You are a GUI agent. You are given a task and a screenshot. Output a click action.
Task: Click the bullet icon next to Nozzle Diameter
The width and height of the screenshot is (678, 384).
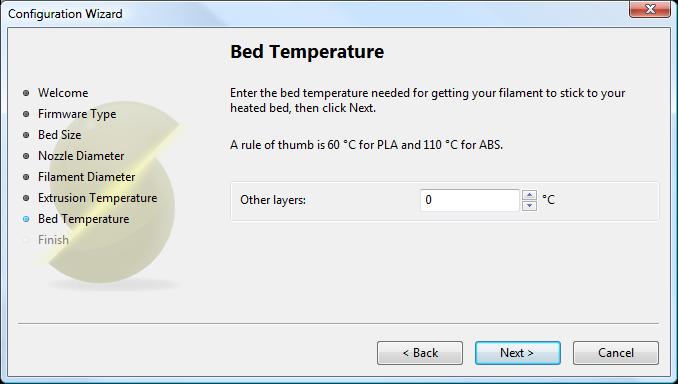pyautogui.click(x=26, y=156)
